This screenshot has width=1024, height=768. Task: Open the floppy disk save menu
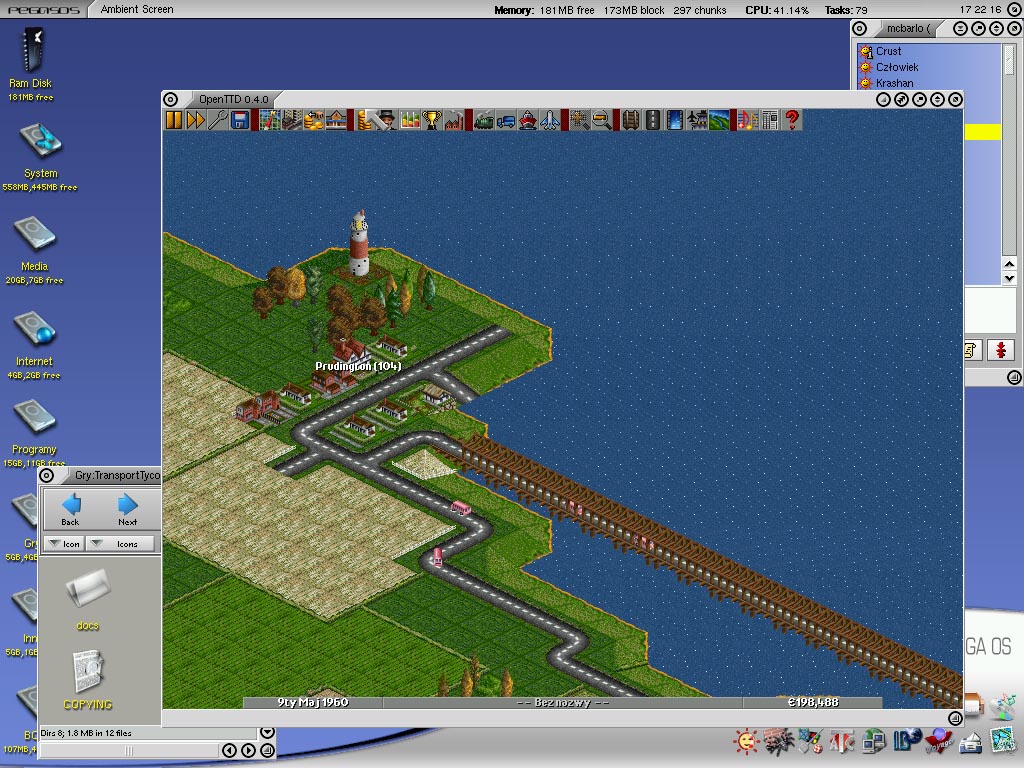pos(240,120)
